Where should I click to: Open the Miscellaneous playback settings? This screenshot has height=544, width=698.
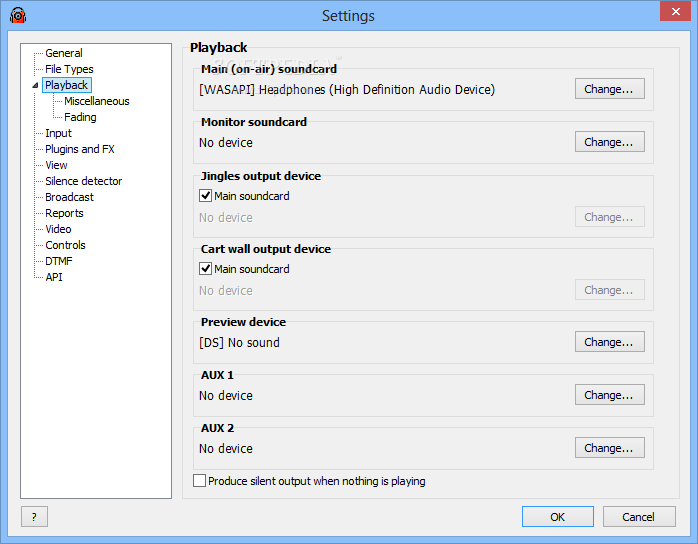coord(97,101)
